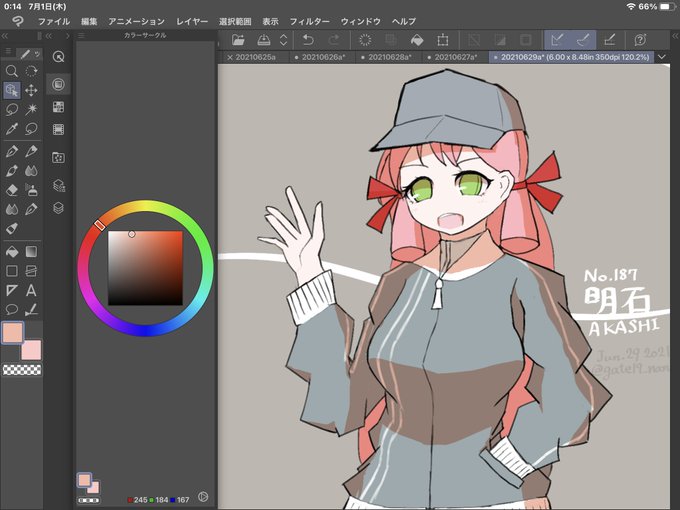The width and height of the screenshot is (680, 510).
Task: Select the Gradient tool
Action: tap(31, 252)
